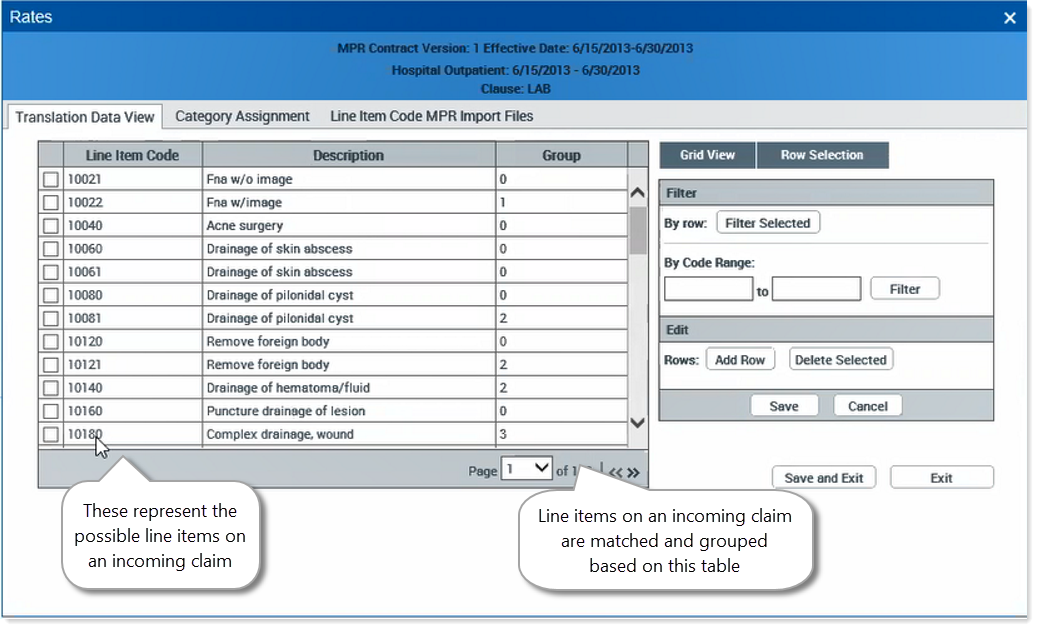Select the checkbox for code 10160
This screenshot has height=629, width=1037.
point(51,411)
